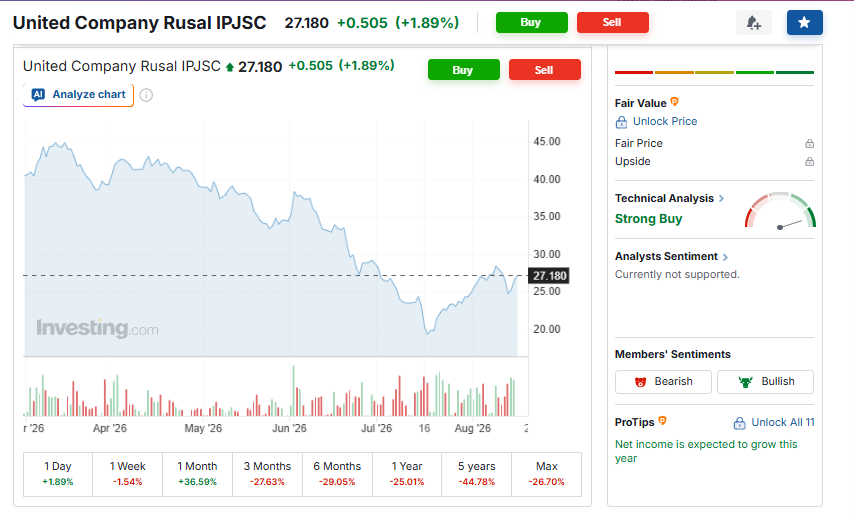Click the price alert bell icon
This screenshot has width=854, height=513.
[x=754, y=22]
